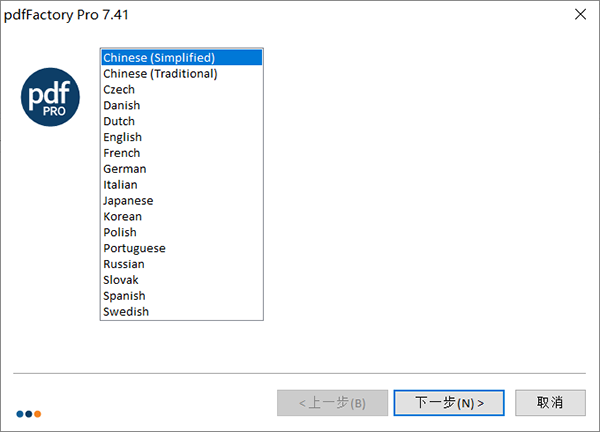Select French in the language list
The height and width of the screenshot is (432, 600).
point(182,153)
